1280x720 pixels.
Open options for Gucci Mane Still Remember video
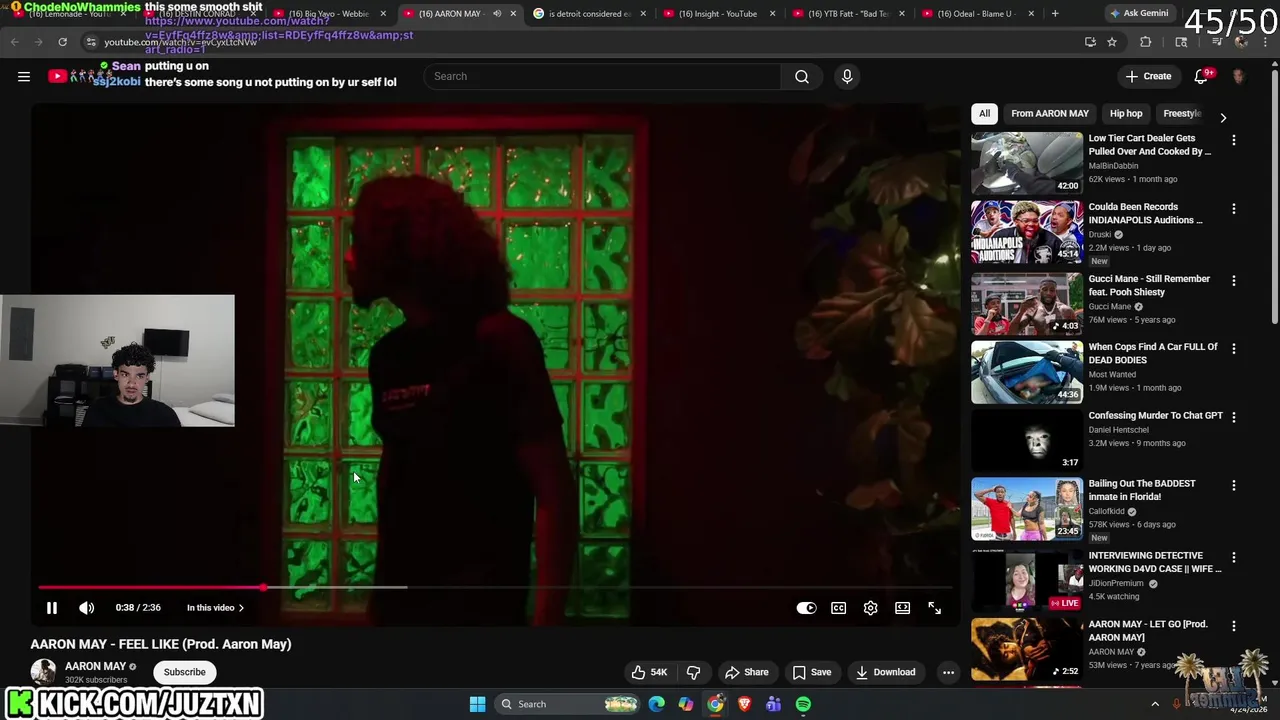(1234, 281)
